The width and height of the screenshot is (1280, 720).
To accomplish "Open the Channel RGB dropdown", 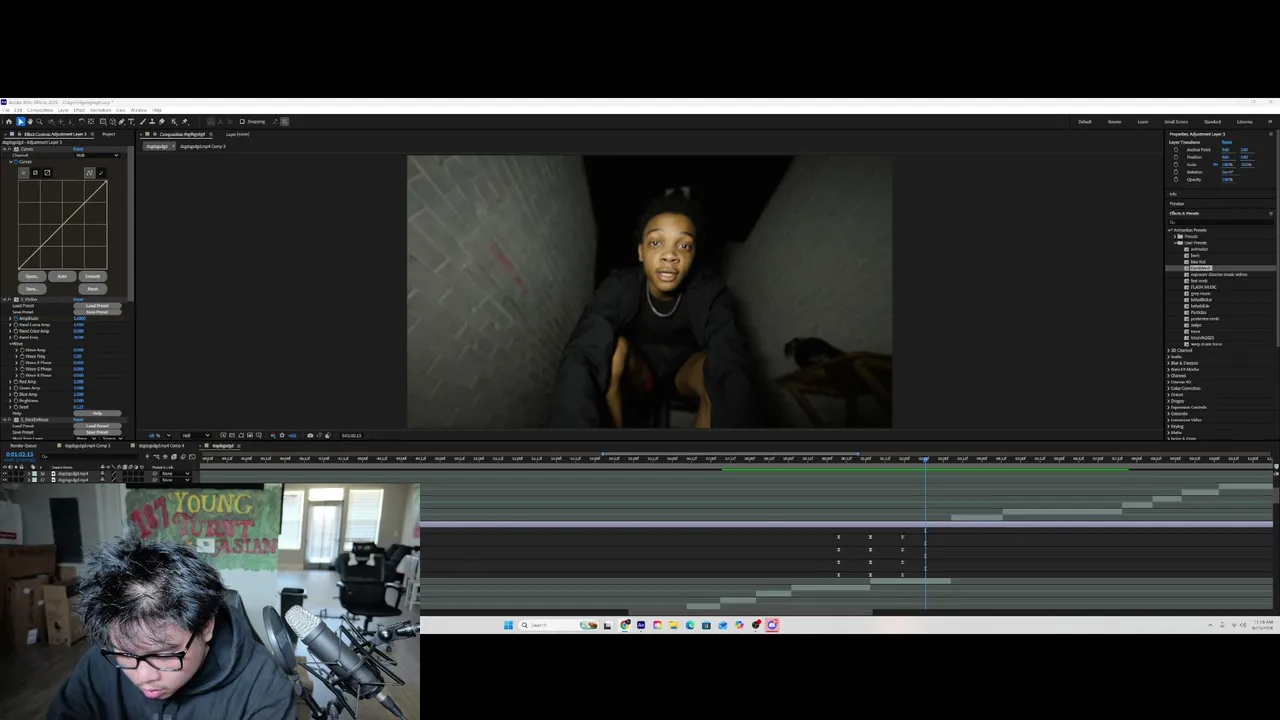I will point(97,155).
